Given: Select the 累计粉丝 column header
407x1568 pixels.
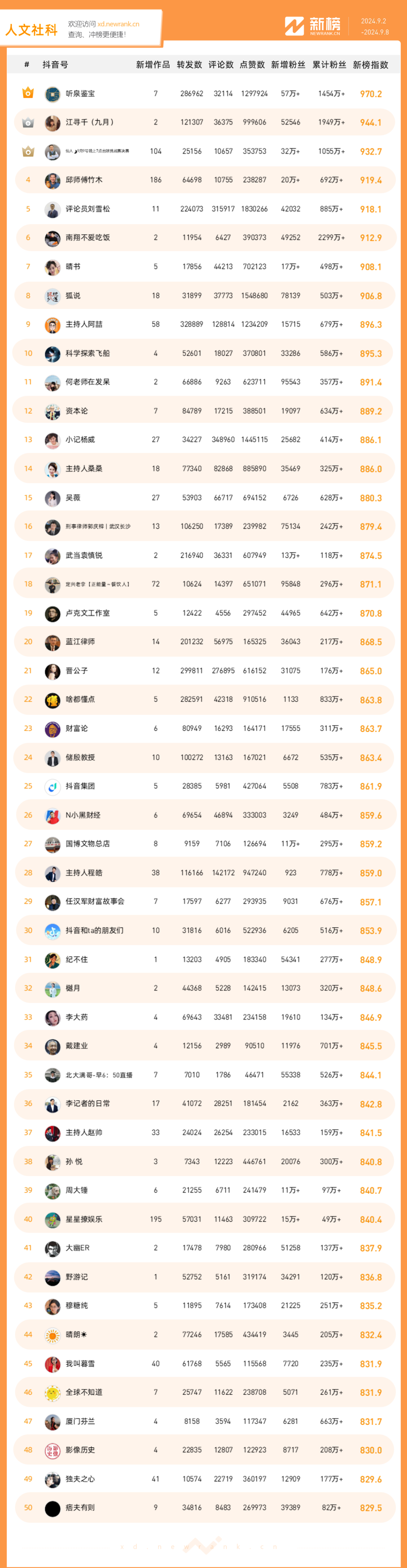Looking at the screenshot, I should click(329, 65).
